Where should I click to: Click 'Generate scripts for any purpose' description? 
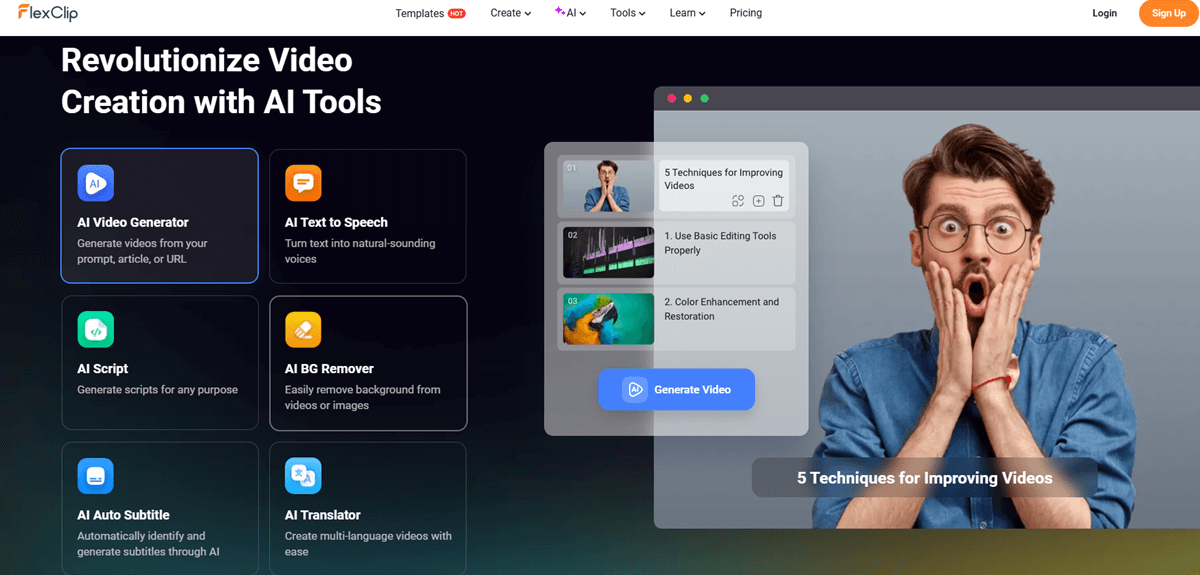(157, 389)
